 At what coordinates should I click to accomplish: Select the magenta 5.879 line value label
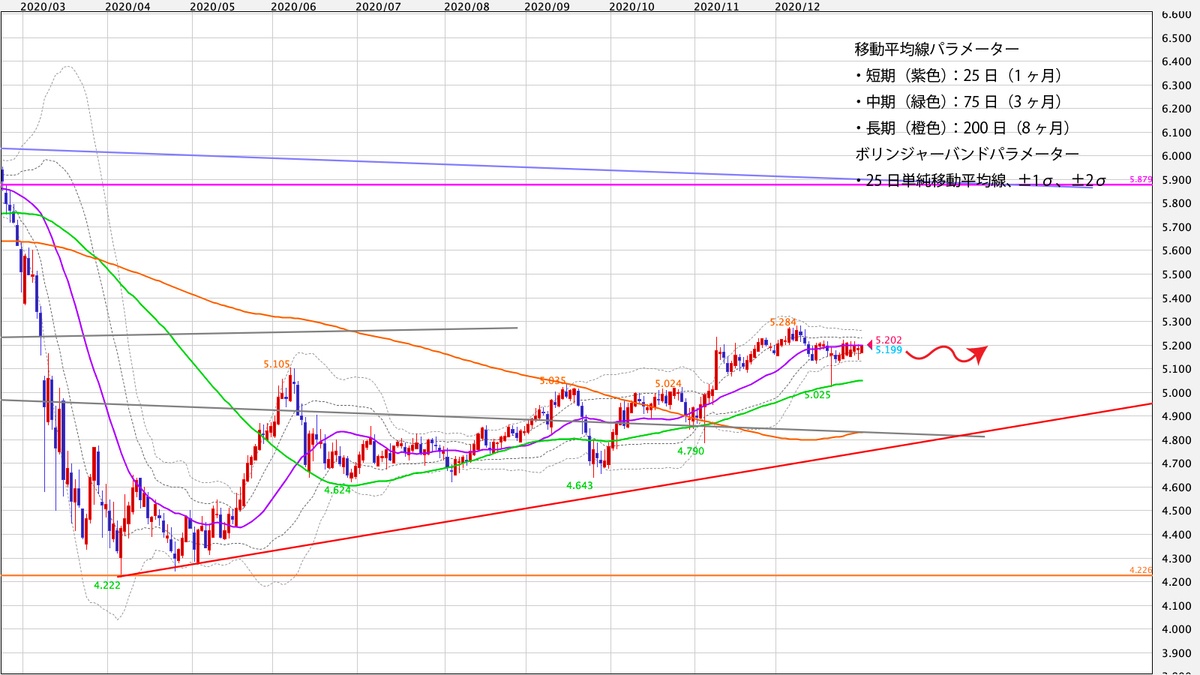(x=1139, y=179)
